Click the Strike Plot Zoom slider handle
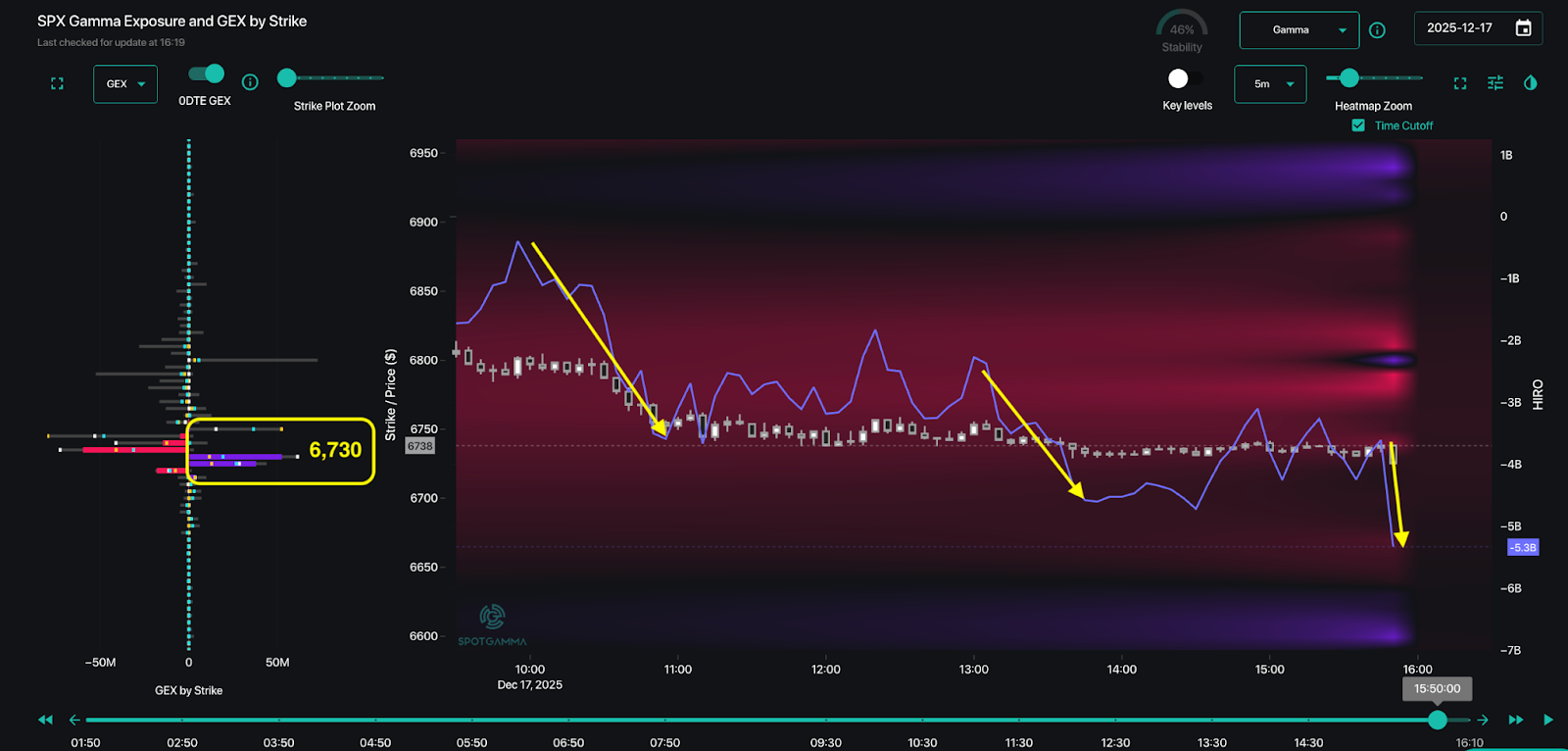Image resolution: width=1568 pixels, height=751 pixels. (287, 78)
